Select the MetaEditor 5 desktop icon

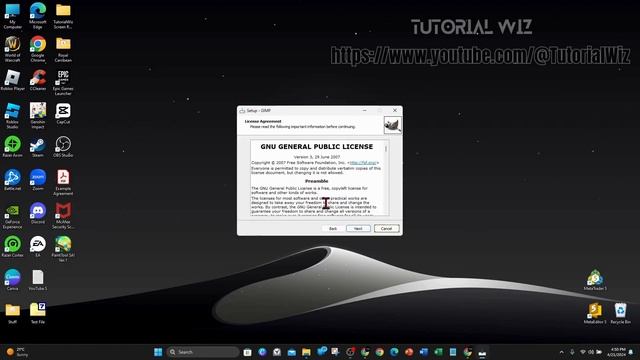(x=595, y=313)
